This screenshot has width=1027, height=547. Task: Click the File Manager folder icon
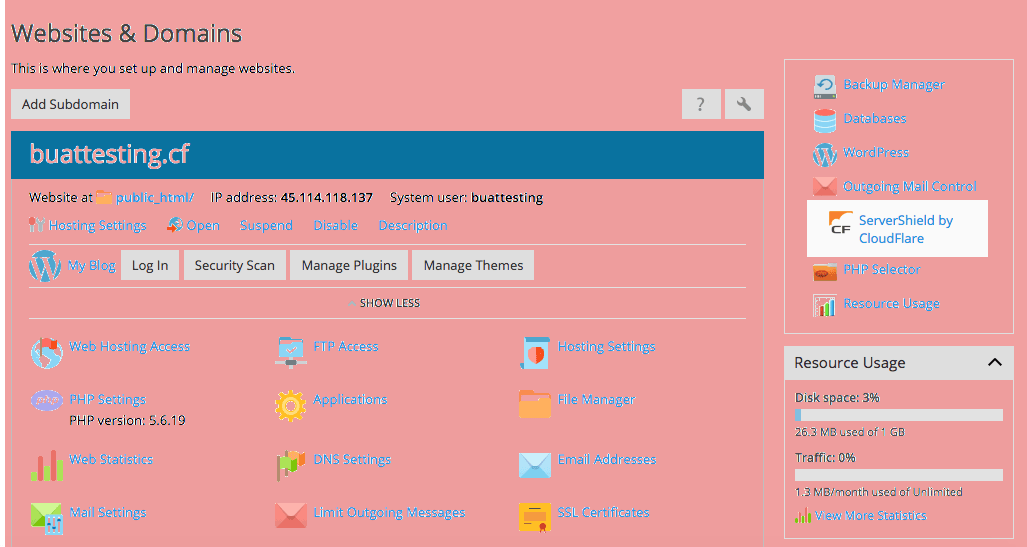click(x=535, y=404)
